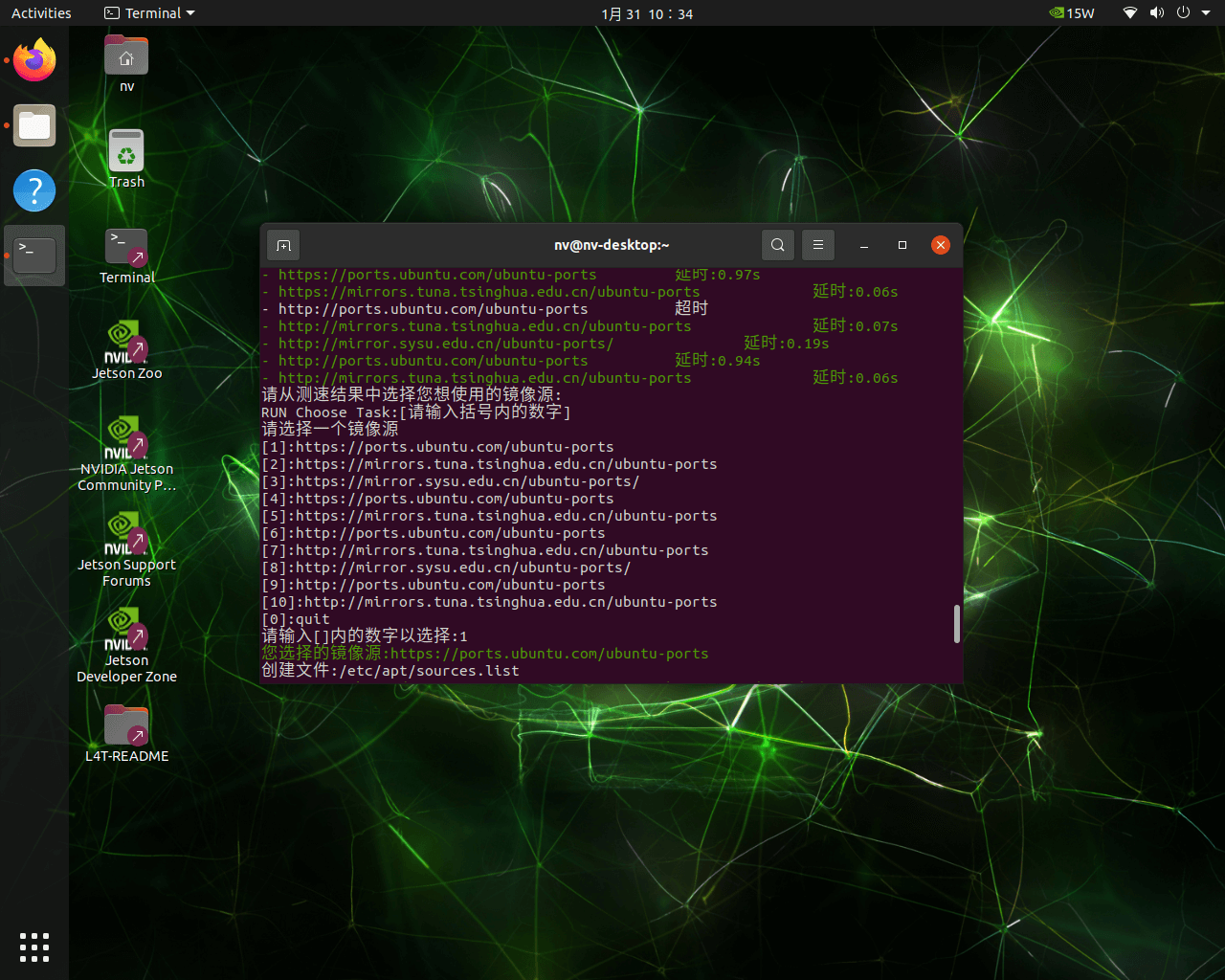Click the terminal search magnifier icon
Screen dimensions: 1225x980
[778, 245]
